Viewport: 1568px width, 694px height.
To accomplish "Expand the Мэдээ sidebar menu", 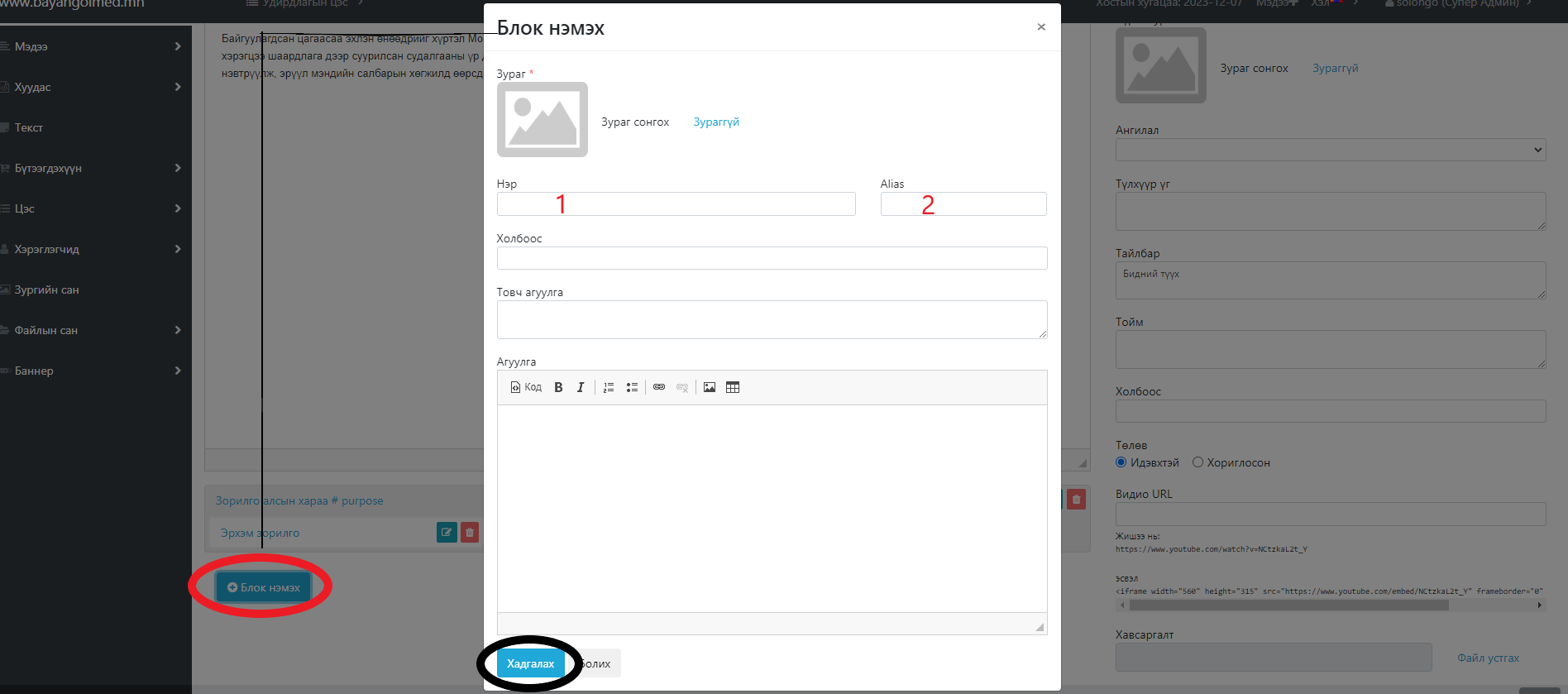I will point(91,46).
